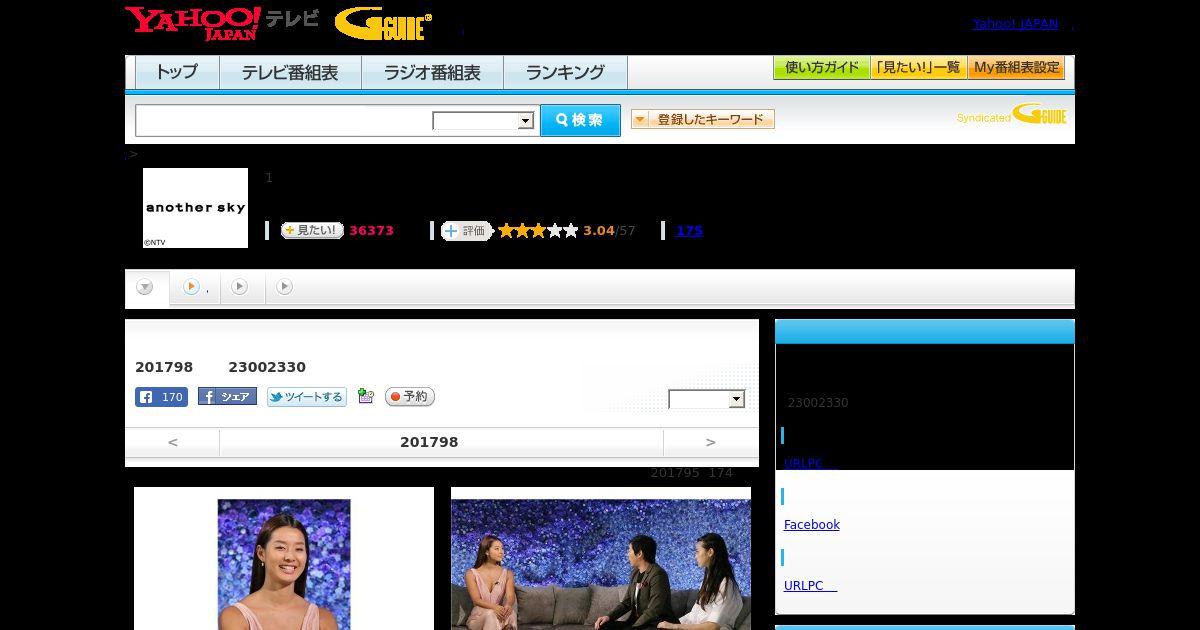Viewport: 1200px width, 630px height.
Task: Open the Yahoo! JAPAN link at top right
Action: tap(1015, 24)
